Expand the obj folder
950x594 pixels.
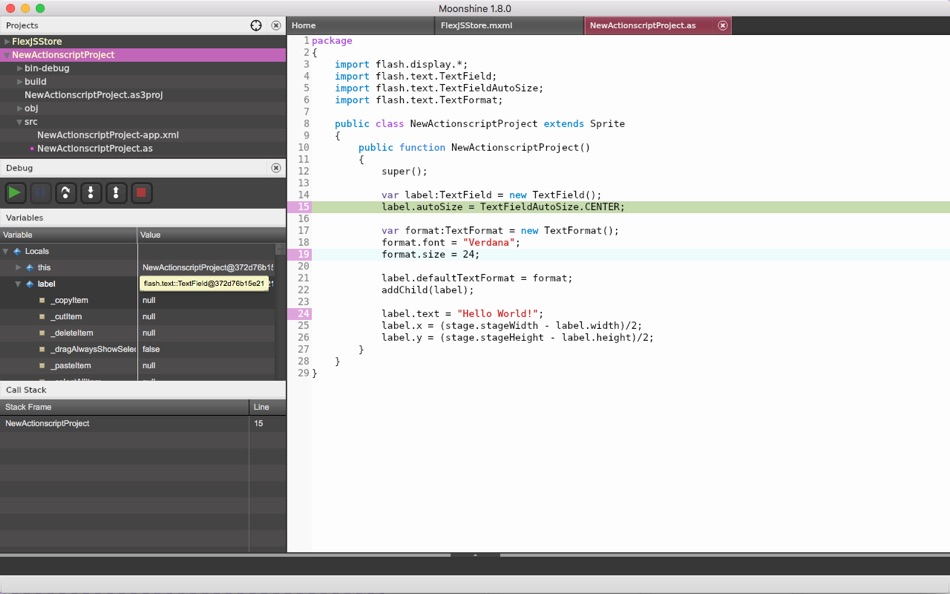click(19, 108)
